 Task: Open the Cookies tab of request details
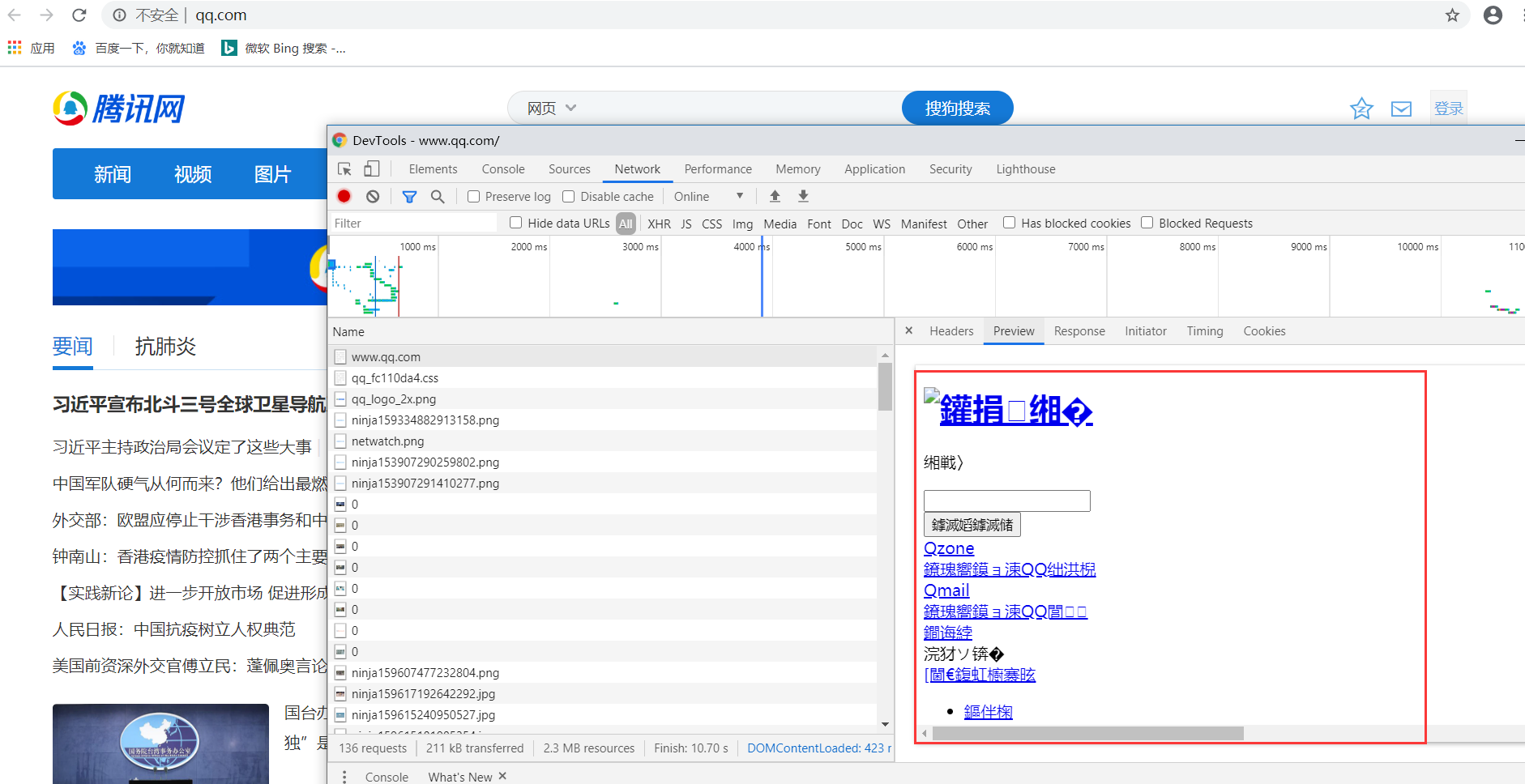1264,330
